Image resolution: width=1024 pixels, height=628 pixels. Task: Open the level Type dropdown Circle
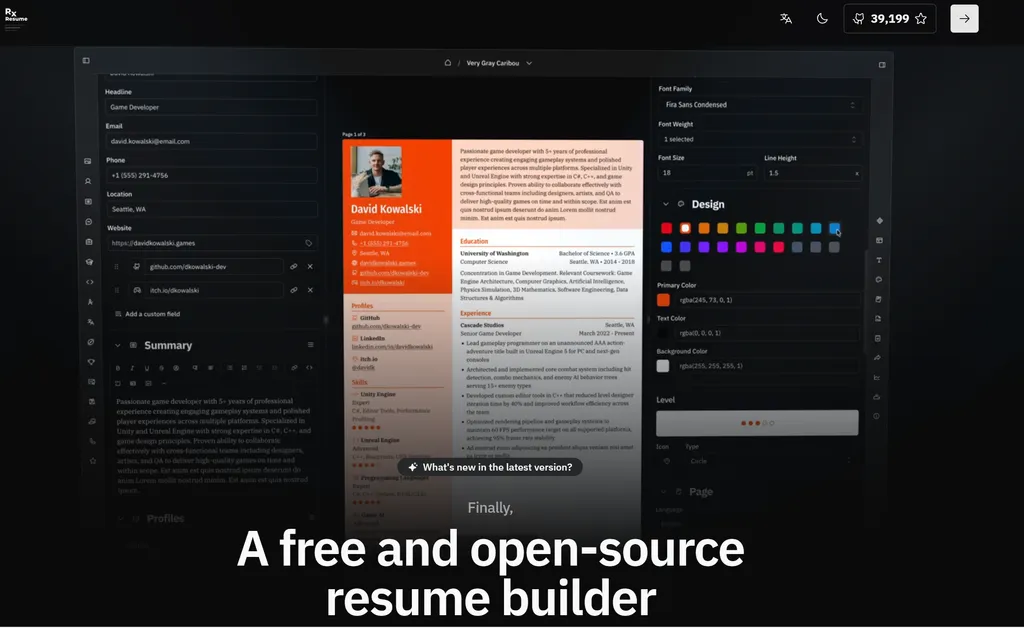pyautogui.click(x=769, y=461)
